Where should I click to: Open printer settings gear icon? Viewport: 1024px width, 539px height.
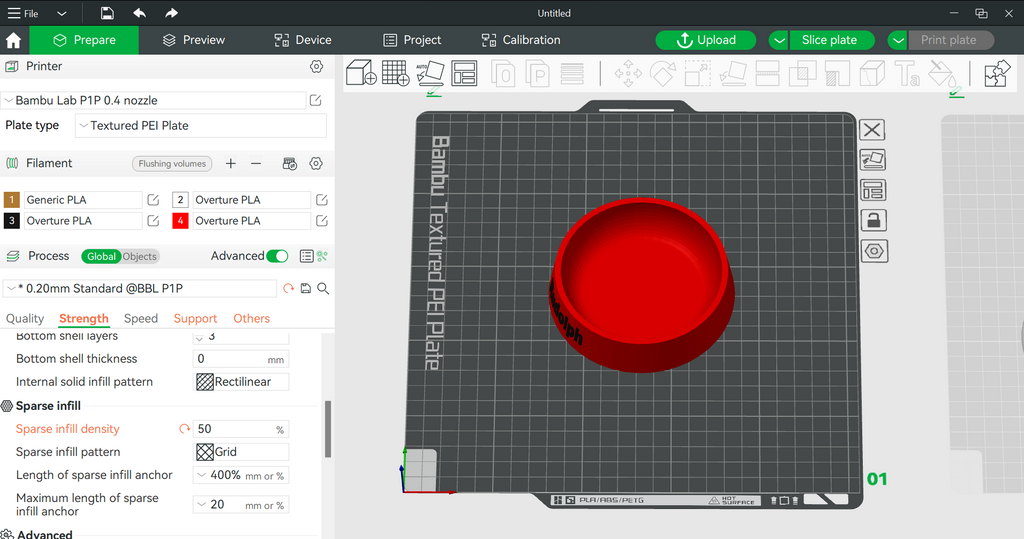tap(316, 66)
